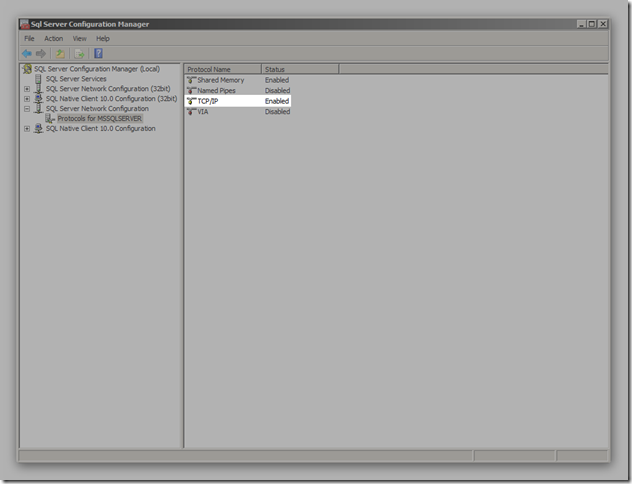This screenshot has width=632, height=484.
Task: Expand SQL Server Network Configuration (32bit) node
Action: tap(27, 89)
